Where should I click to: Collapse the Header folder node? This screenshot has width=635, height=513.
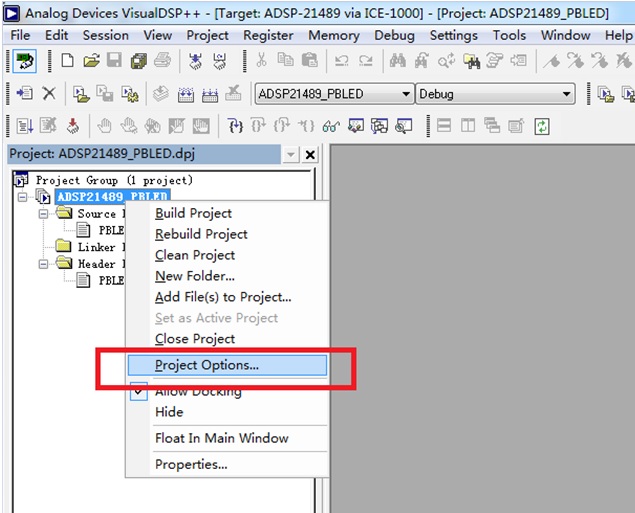tap(43, 264)
